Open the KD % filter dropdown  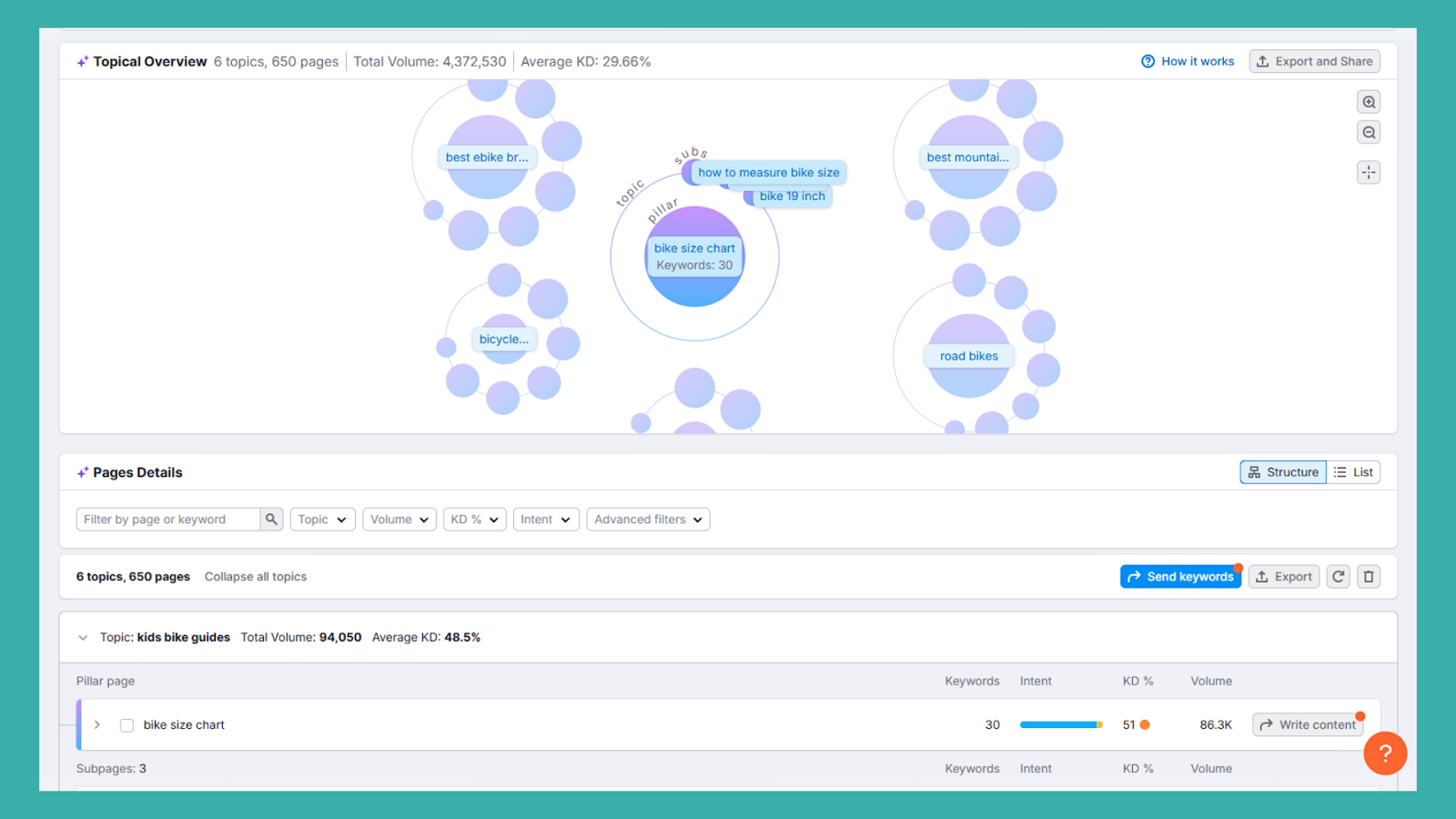pyautogui.click(x=474, y=519)
